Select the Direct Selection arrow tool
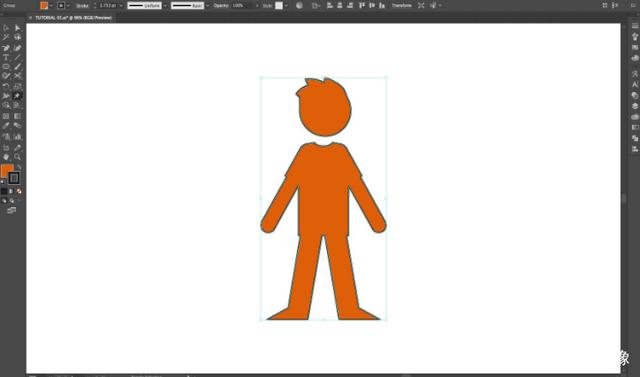This screenshot has width=640, height=377. click(x=18, y=28)
